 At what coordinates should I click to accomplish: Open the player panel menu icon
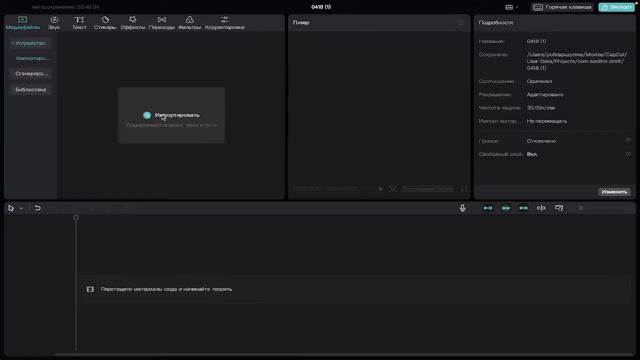[460, 23]
